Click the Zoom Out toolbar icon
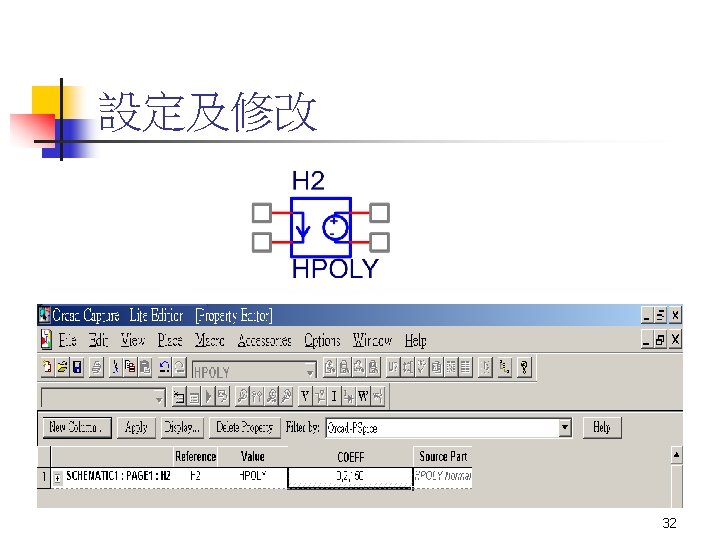Screen dimensions: 720x540 tap(344, 367)
